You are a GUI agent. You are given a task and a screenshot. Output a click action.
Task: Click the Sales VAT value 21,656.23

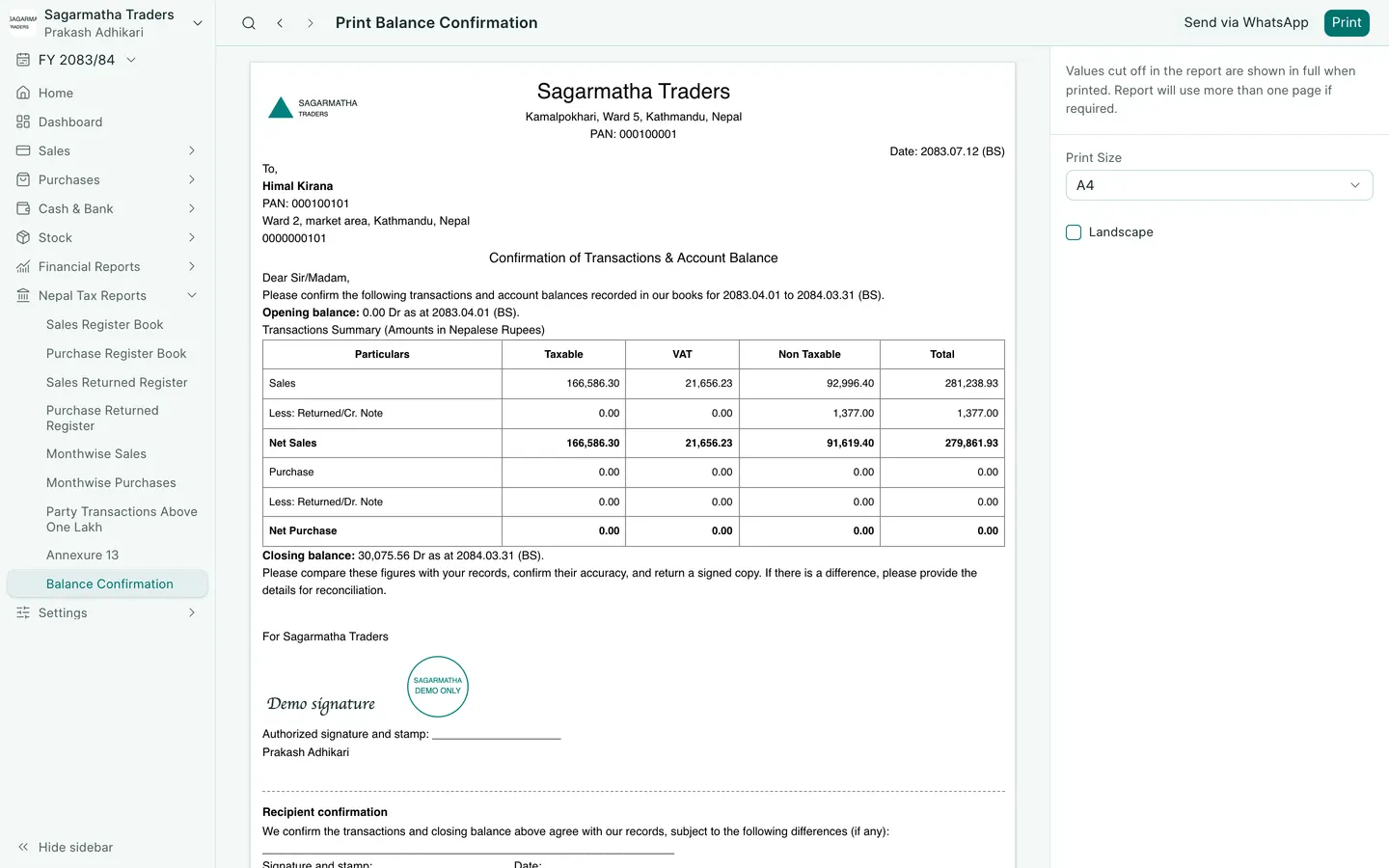pyautogui.click(x=709, y=384)
